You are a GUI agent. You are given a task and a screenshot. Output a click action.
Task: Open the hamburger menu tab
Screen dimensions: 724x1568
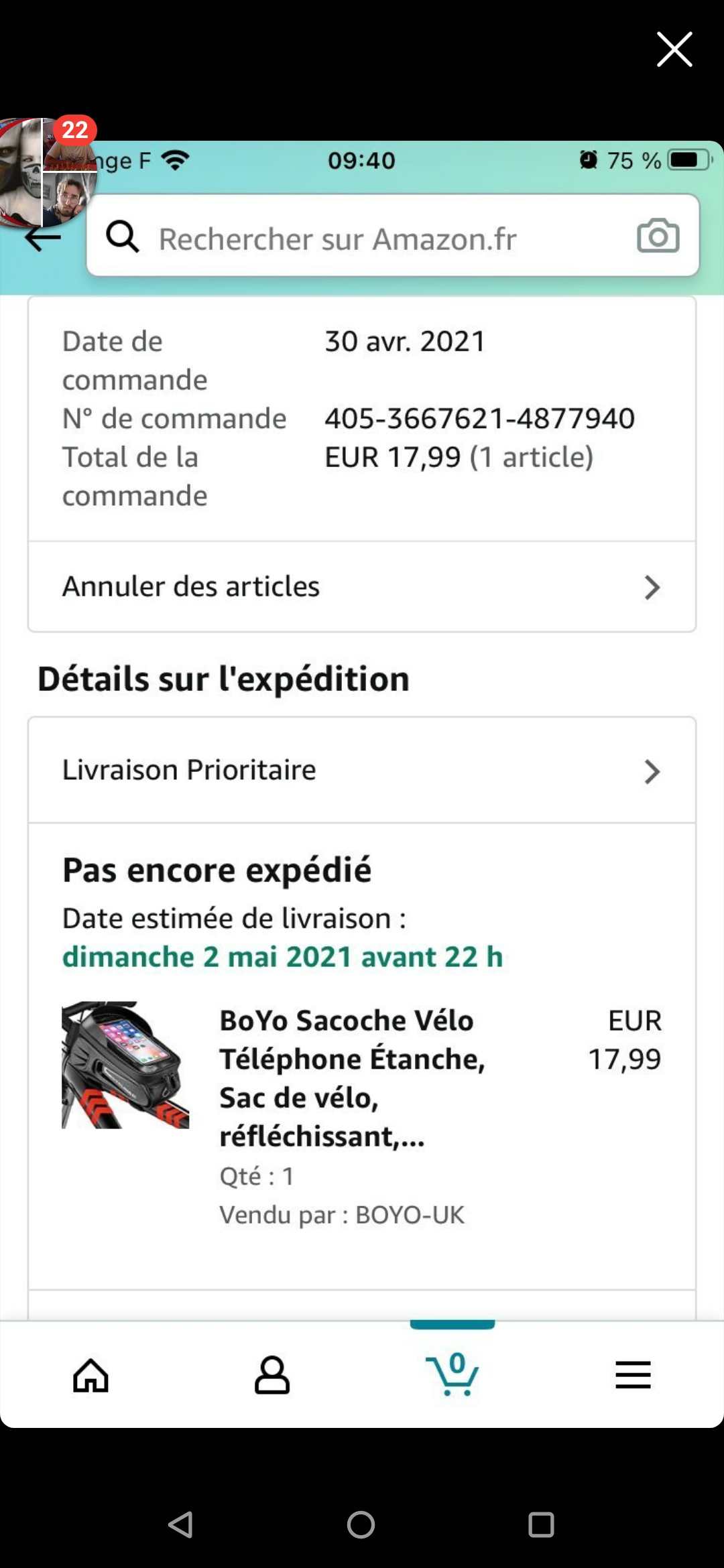(x=633, y=1375)
